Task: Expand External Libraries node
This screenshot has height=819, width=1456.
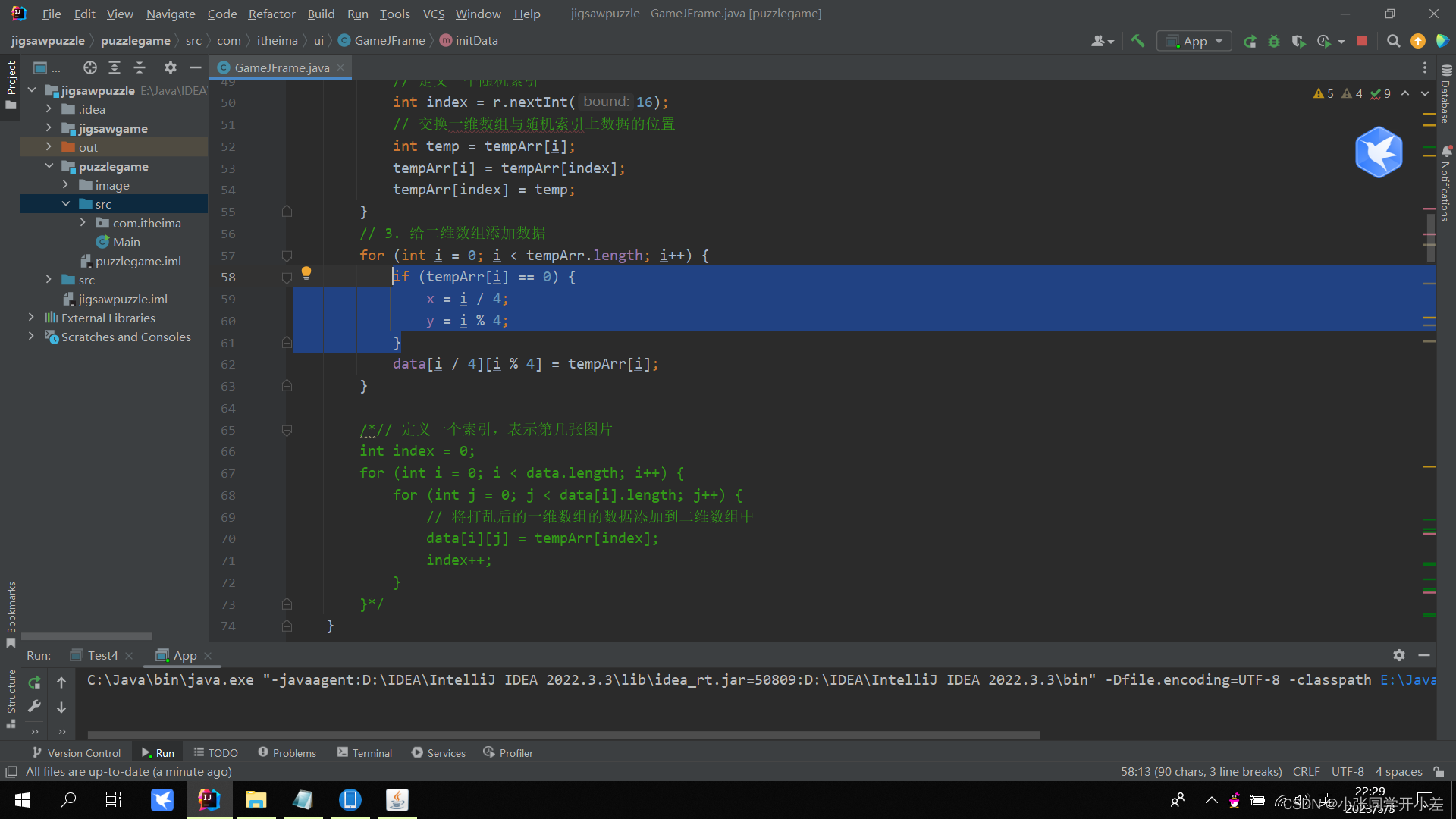Action: (x=31, y=318)
